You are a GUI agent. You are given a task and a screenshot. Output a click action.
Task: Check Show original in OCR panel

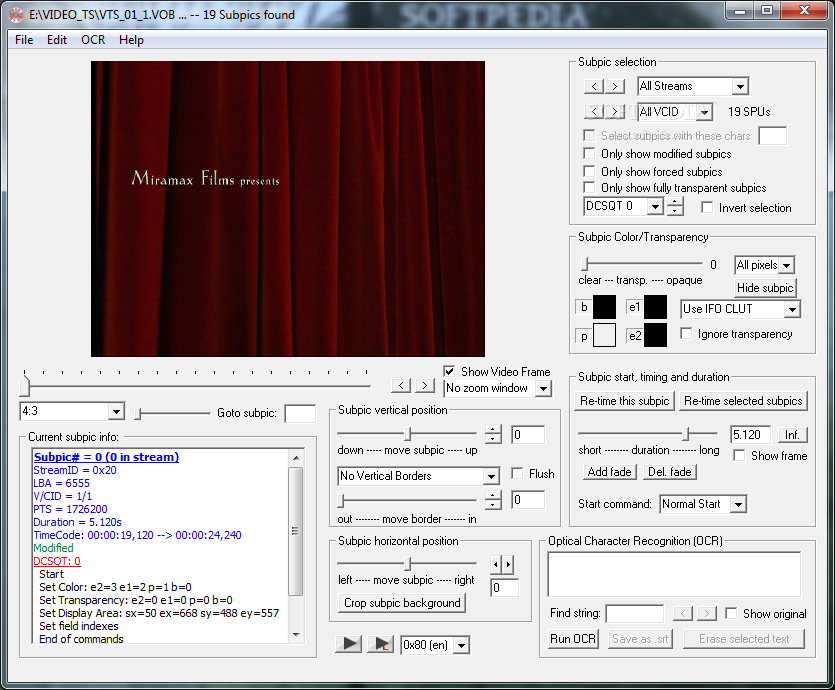point(731,613)
